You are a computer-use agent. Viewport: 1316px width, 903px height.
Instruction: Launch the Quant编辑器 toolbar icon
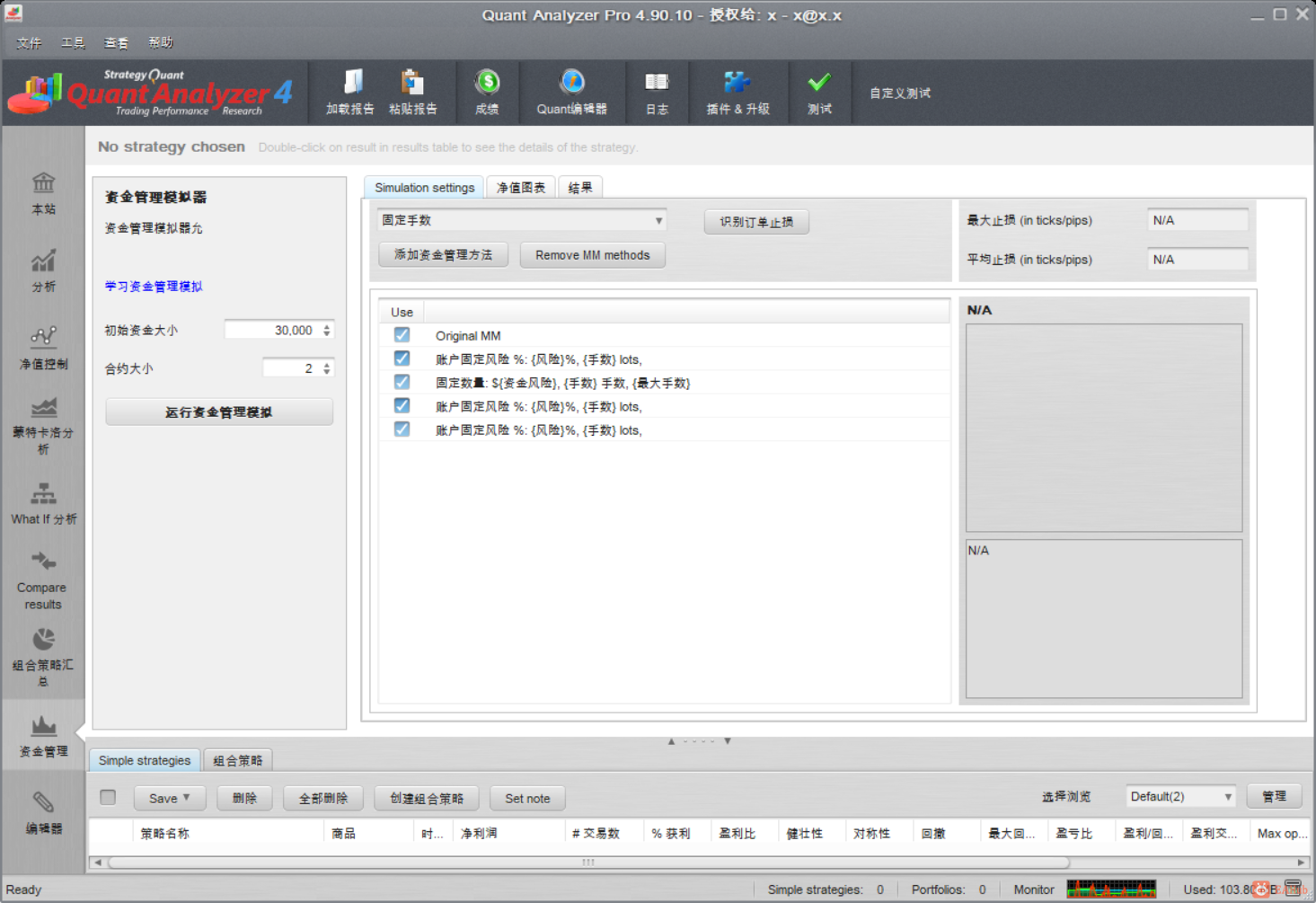(x=572, y=93)
